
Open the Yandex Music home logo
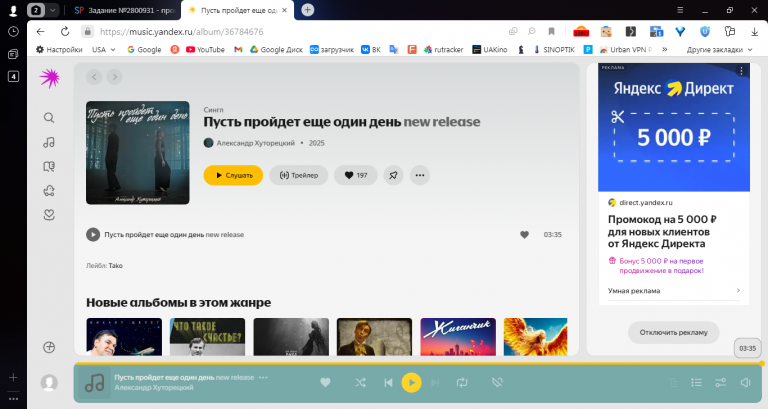[x=50, y=78]
